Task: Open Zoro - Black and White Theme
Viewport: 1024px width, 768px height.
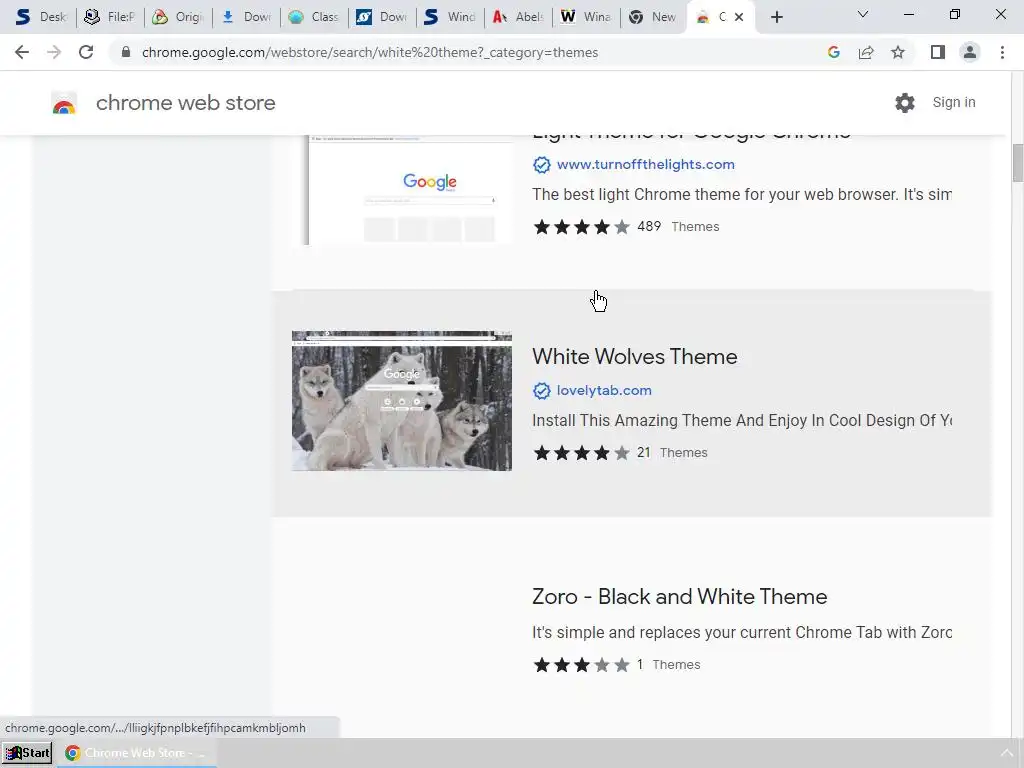Action: coord(679,597)
